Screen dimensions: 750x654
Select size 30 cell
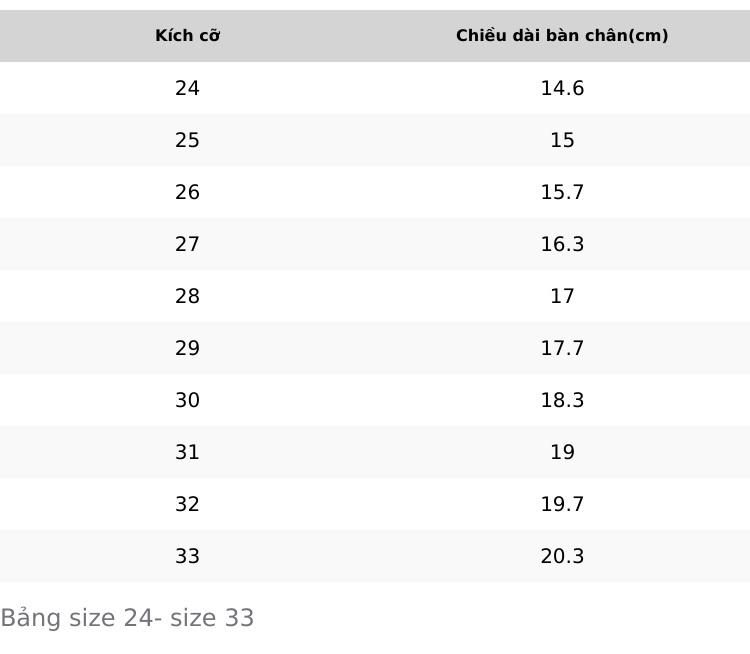point(187,400)
